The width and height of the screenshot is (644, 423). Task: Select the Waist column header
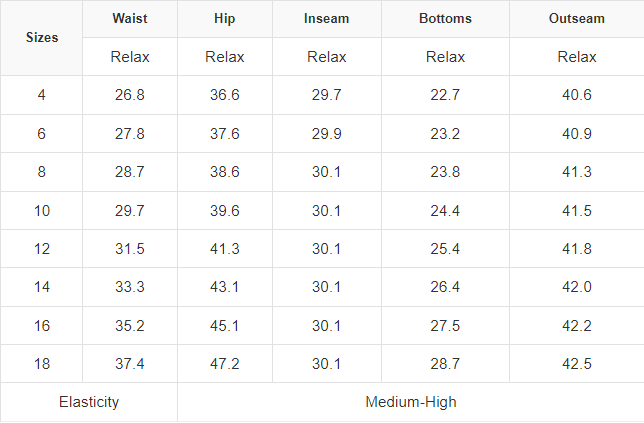pos(130,19)
